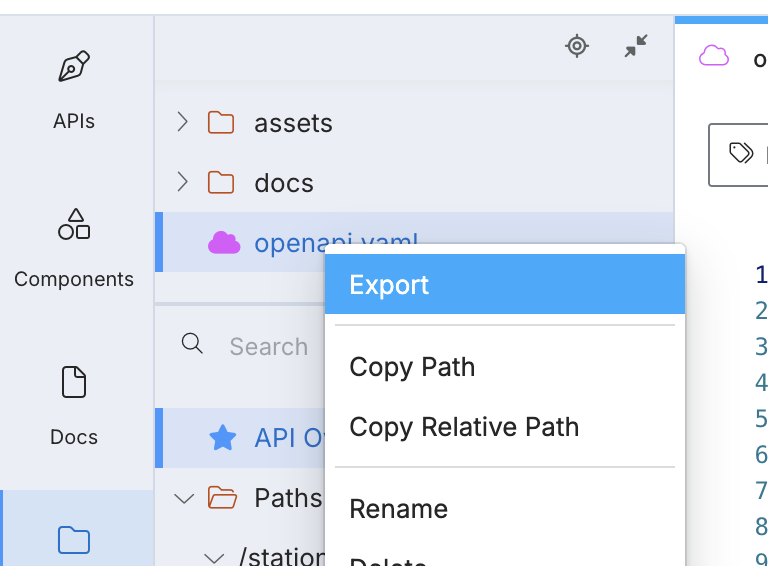Open the Docs sidebar section

click(74, 383)
